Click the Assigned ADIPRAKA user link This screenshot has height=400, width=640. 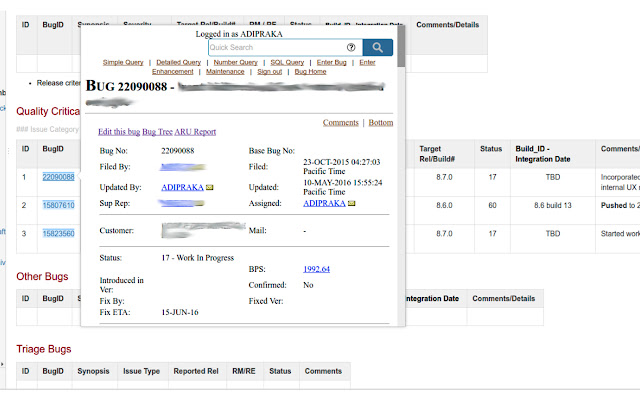coord(324,203)
